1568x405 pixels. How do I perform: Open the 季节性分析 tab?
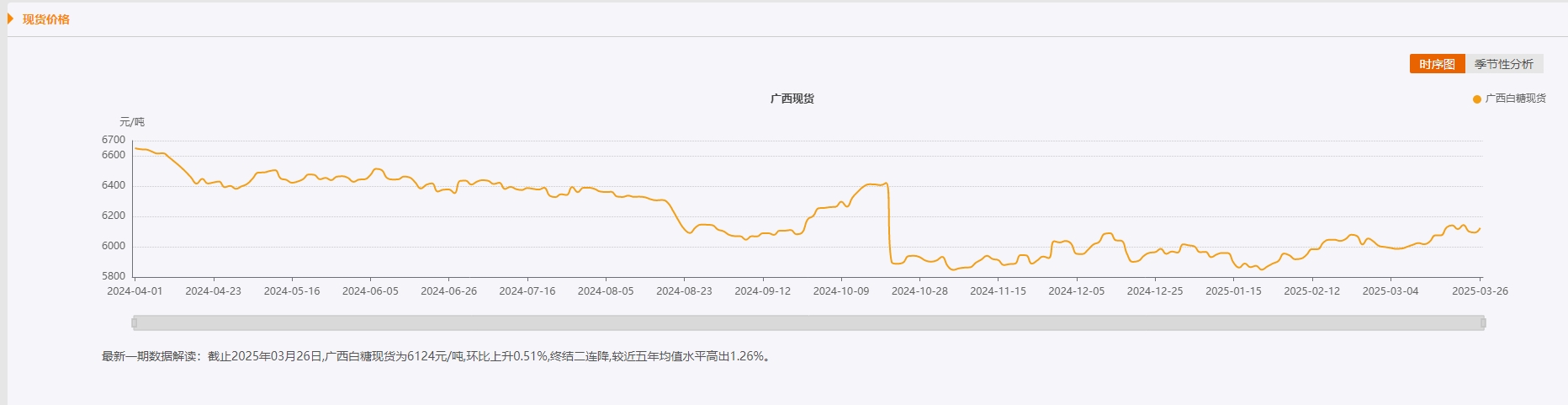point(1503,64)
